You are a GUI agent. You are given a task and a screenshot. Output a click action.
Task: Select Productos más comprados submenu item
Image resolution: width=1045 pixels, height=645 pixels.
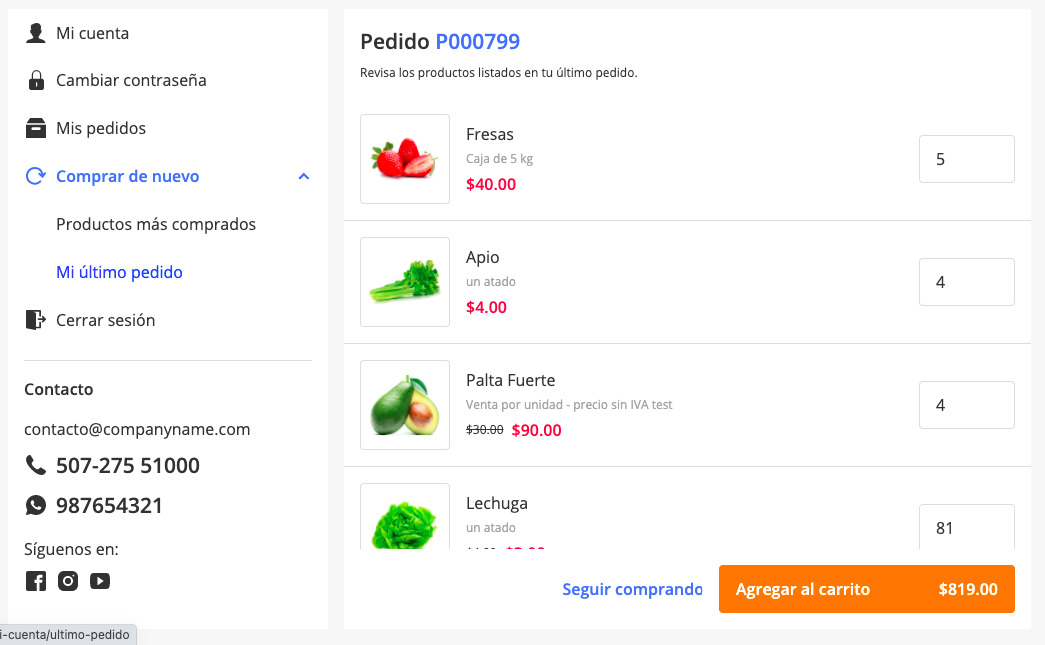pyautogui.click(x=156, y=224)
